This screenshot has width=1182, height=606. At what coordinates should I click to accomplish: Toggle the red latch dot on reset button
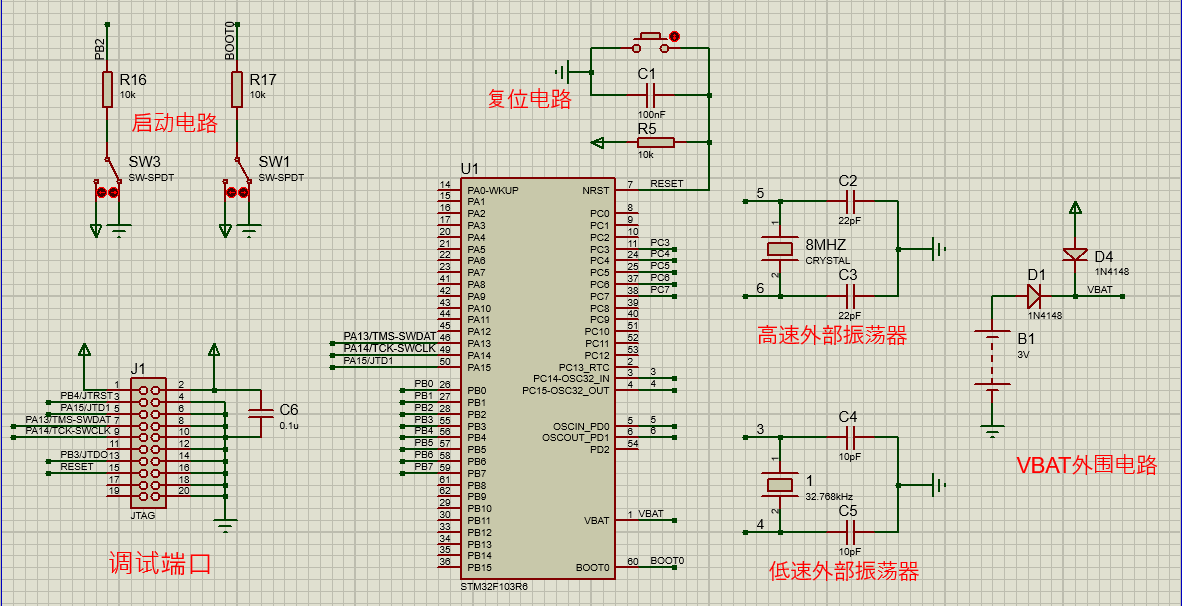[674, 35]
